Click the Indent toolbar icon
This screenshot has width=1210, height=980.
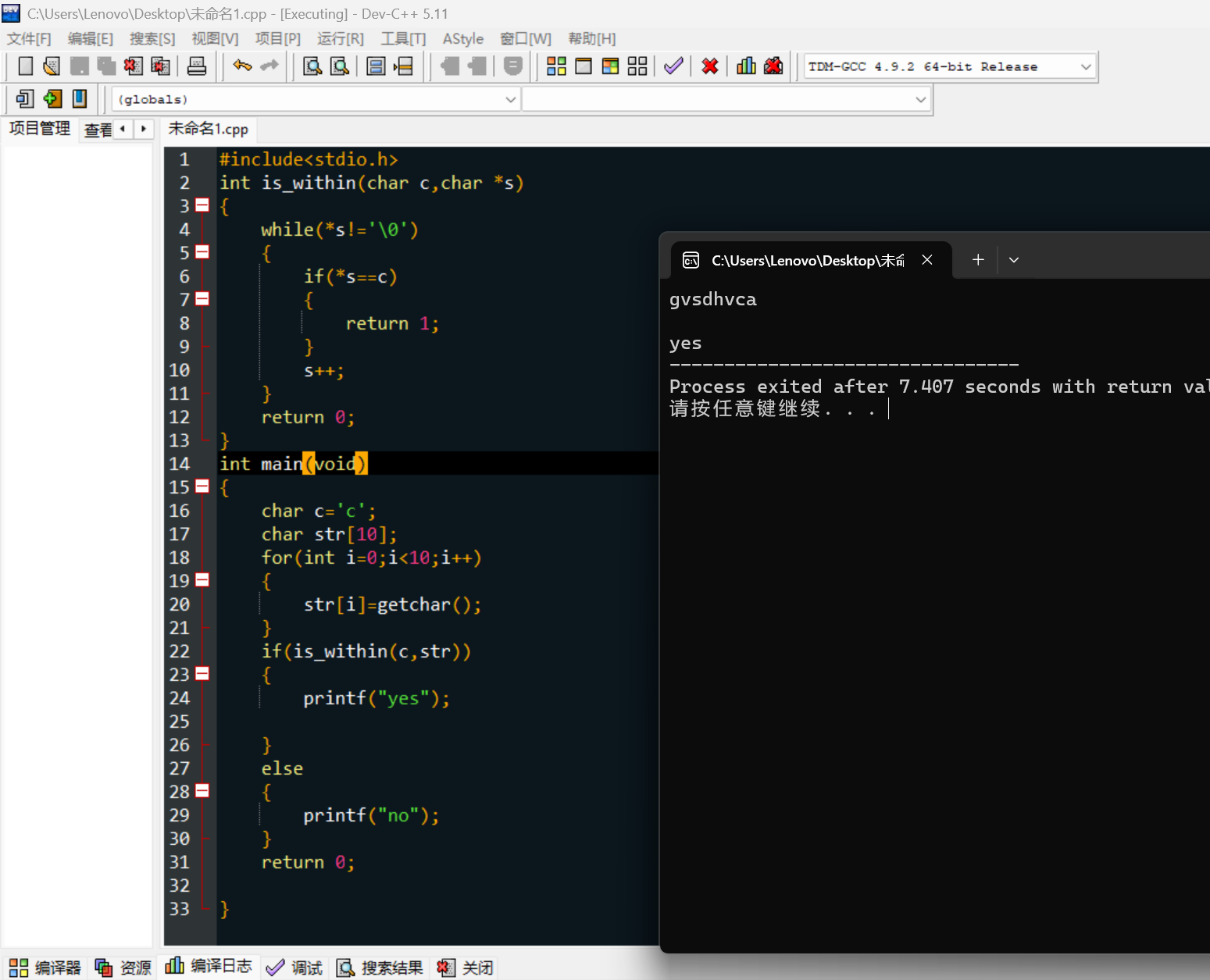tap(477, 66)
